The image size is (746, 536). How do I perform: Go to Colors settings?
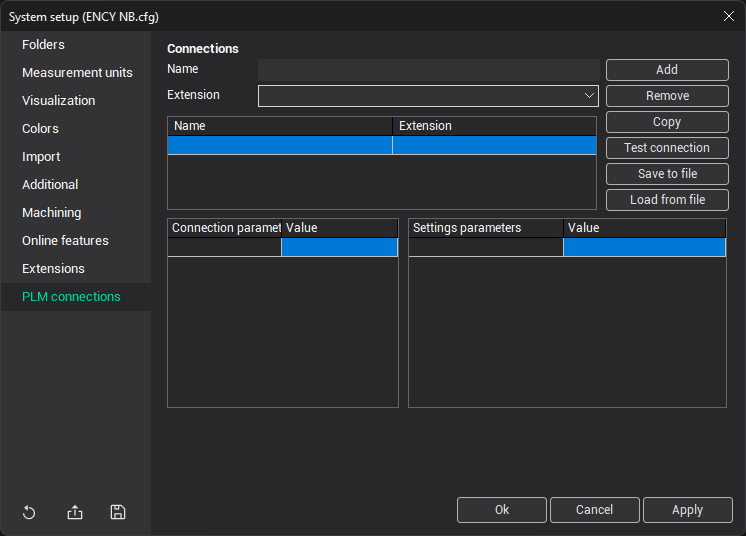40,129
